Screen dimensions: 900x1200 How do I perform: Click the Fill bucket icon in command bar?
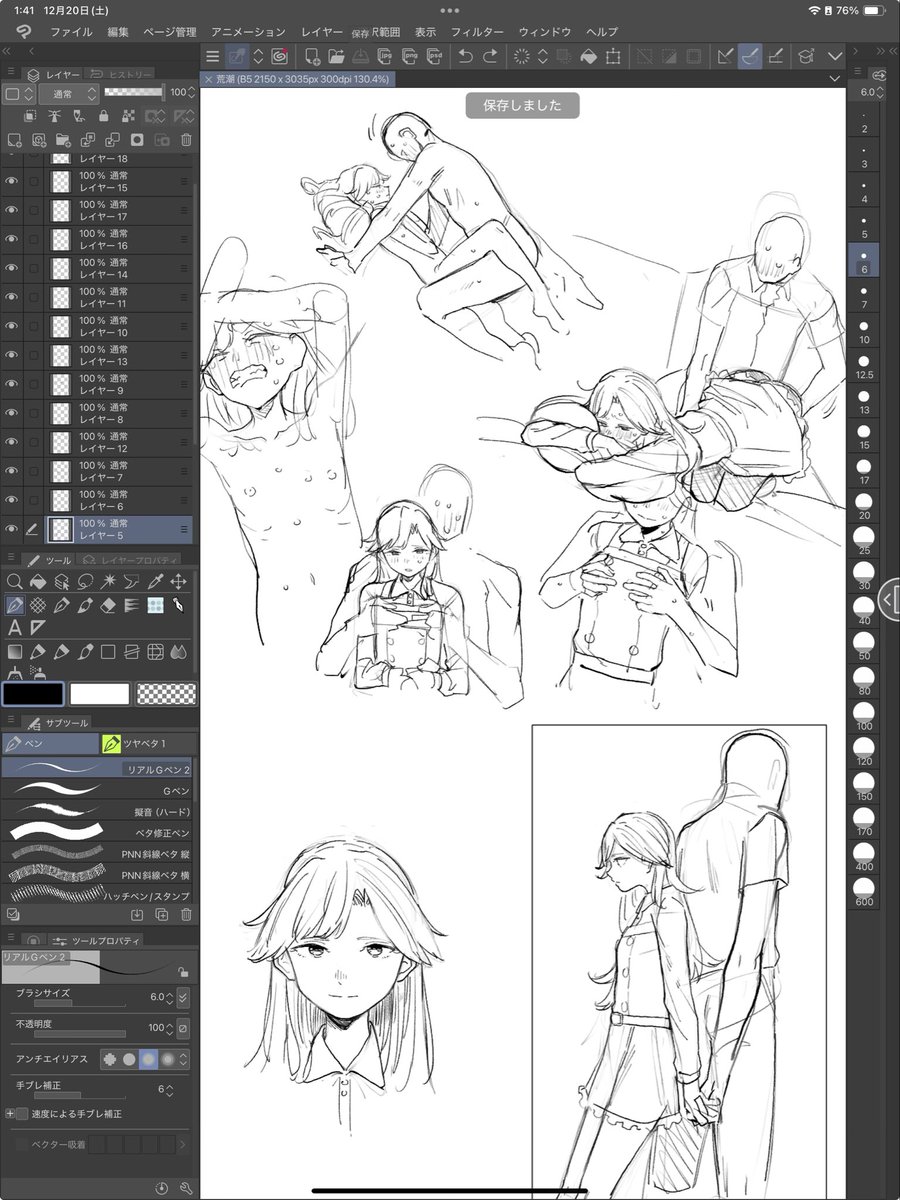[589, 57]
